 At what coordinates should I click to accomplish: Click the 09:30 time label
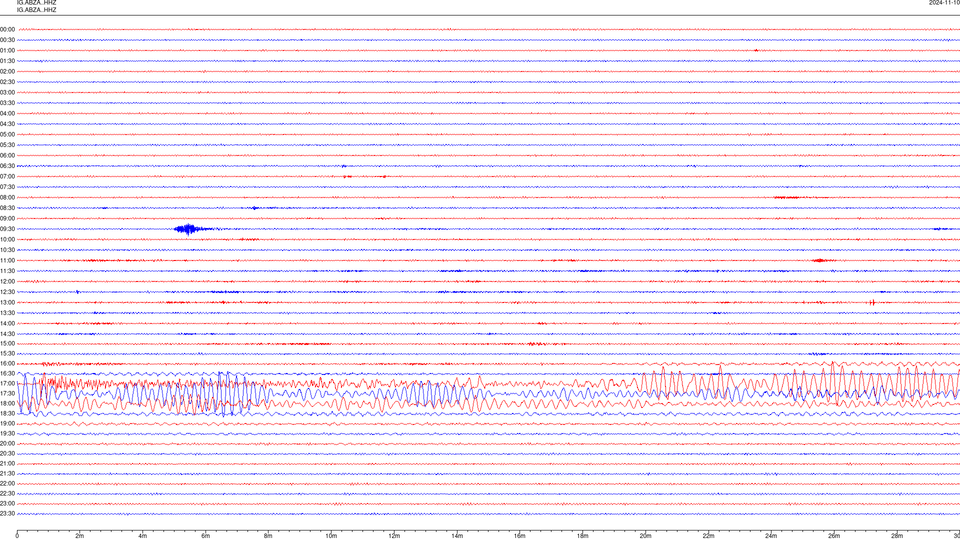[x=7, y=229]
